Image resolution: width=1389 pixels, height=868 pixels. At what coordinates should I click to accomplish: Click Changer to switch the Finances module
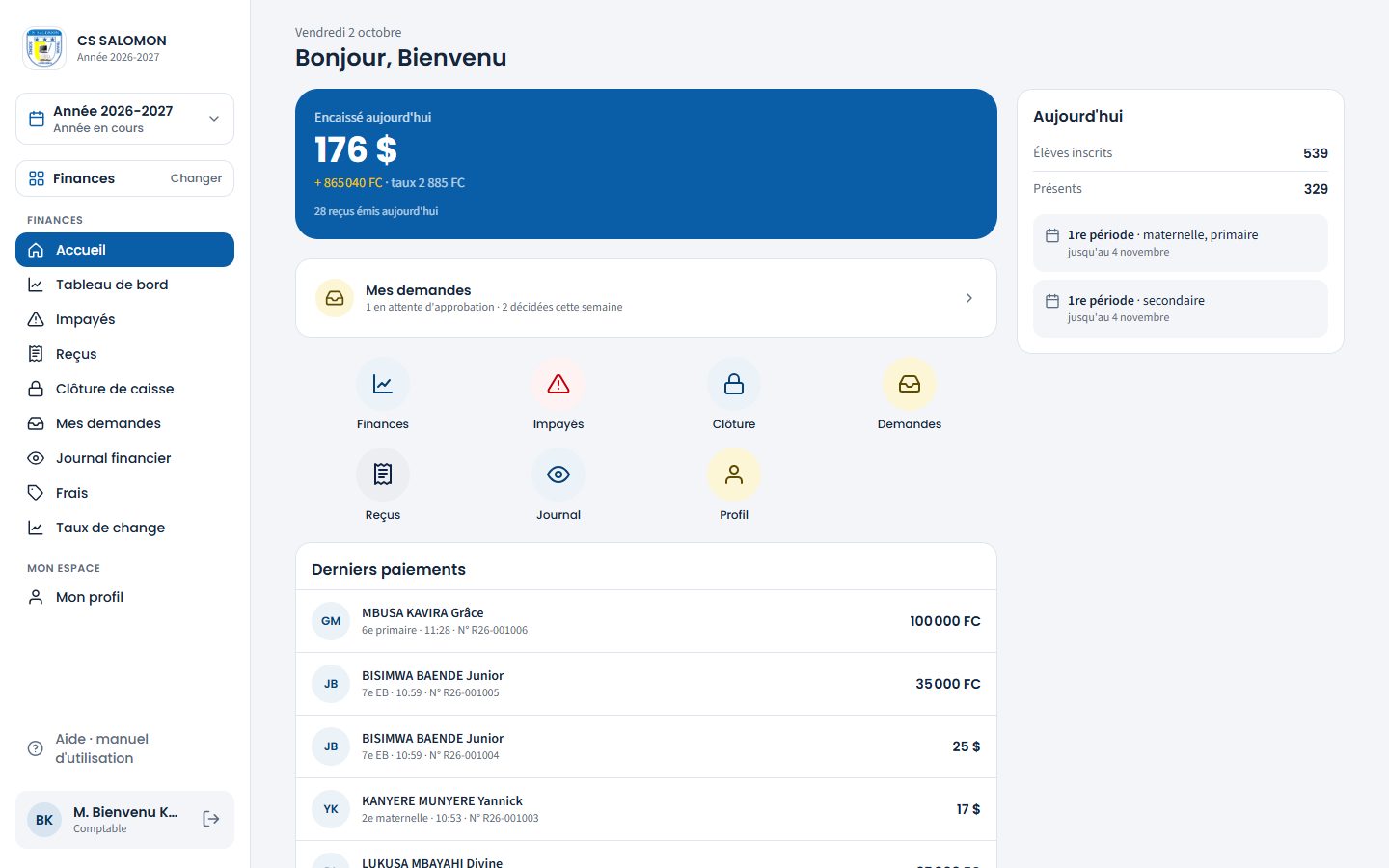(196, 178)
